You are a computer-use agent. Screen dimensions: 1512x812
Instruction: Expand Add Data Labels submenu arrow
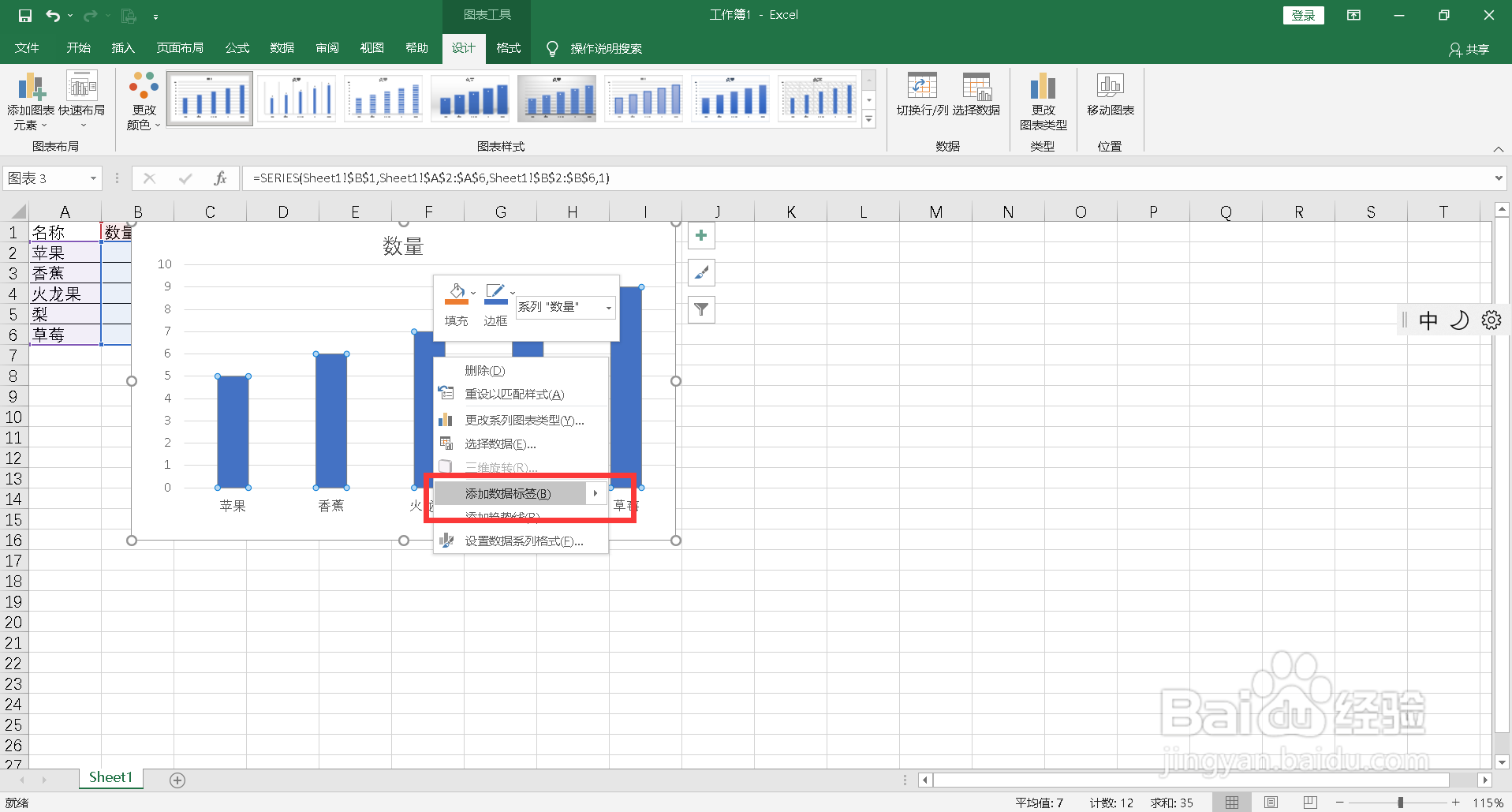tap(595, 493)
